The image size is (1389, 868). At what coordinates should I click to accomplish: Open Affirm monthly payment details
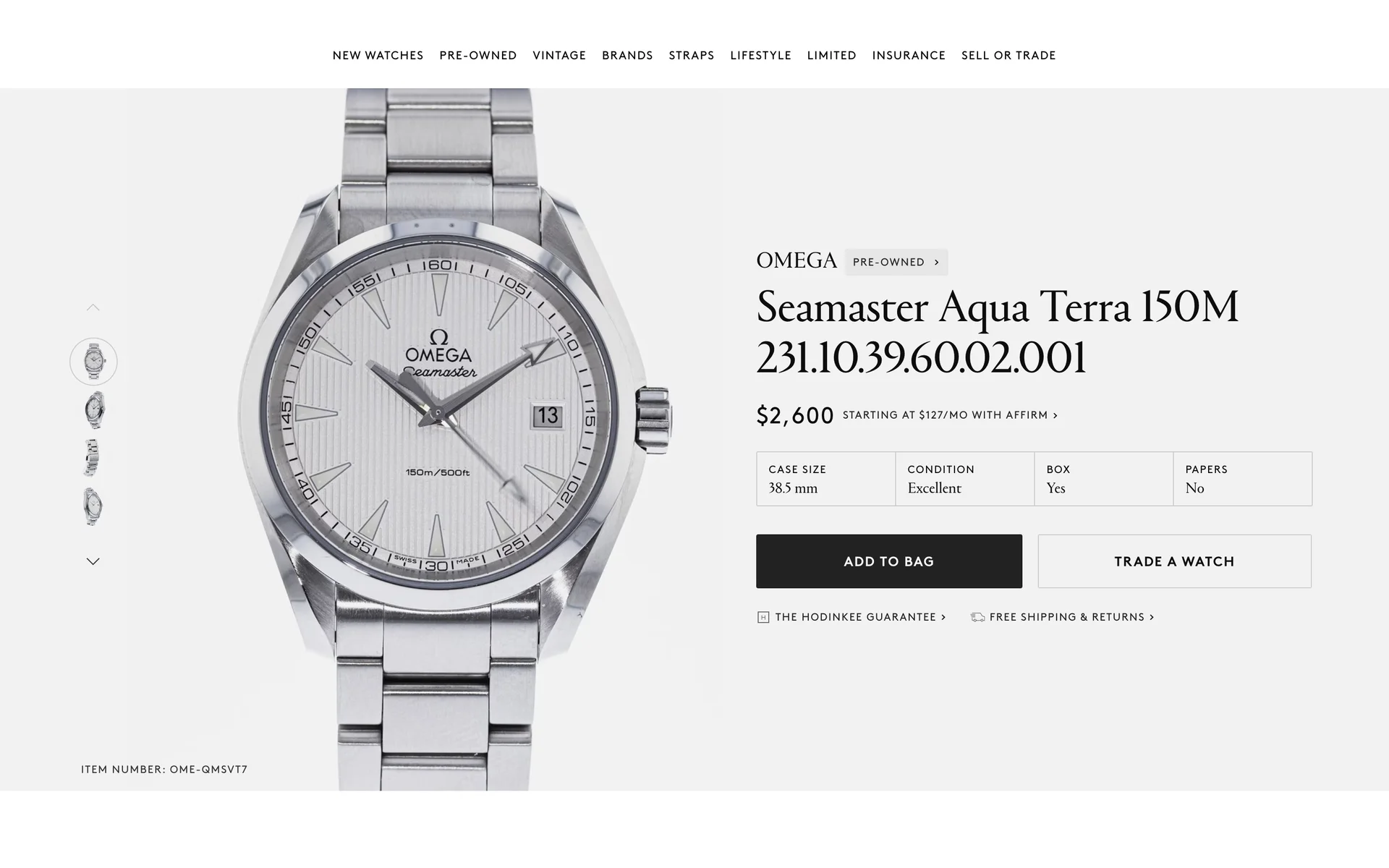(950, 415)
